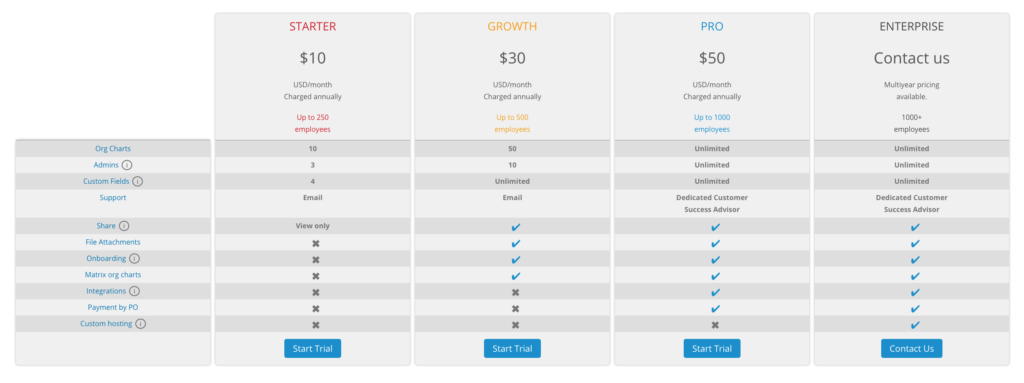Select the Payment by PO link

click(113, 308)
